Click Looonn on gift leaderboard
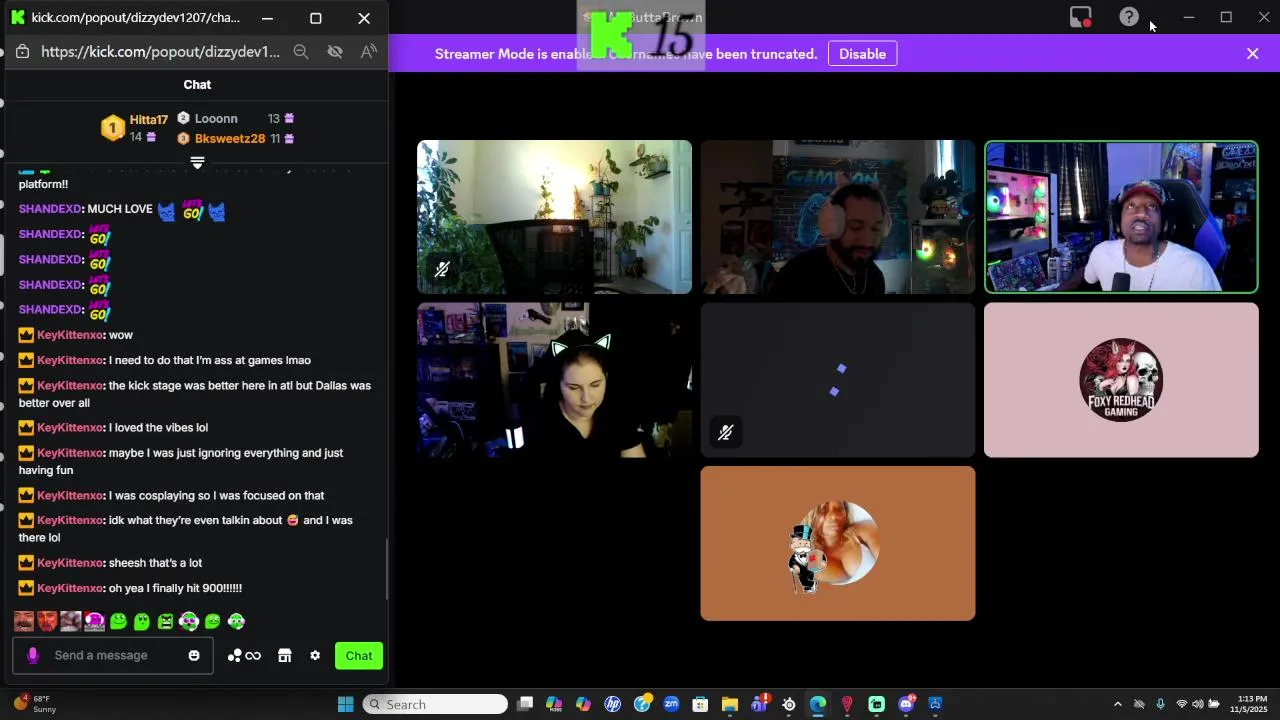Viewport: 1280px width, 720px height. pyautogui.click(x=216, y=119)
